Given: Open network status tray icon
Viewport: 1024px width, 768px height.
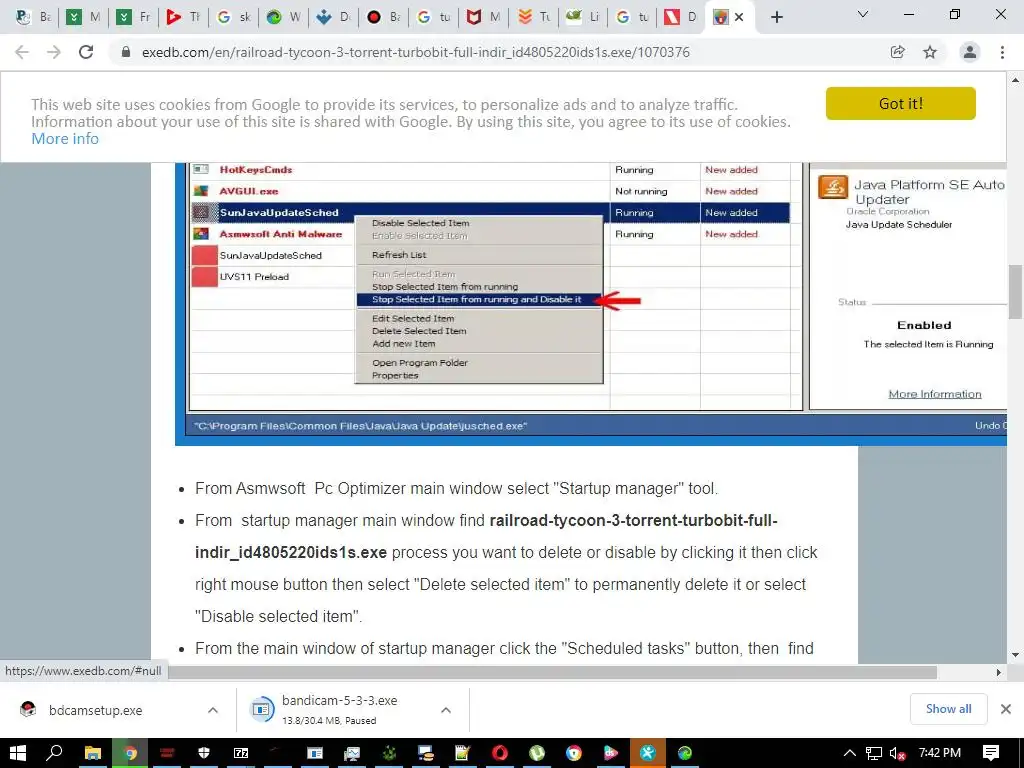Looking at the screenshot, I should click(874, 753).
